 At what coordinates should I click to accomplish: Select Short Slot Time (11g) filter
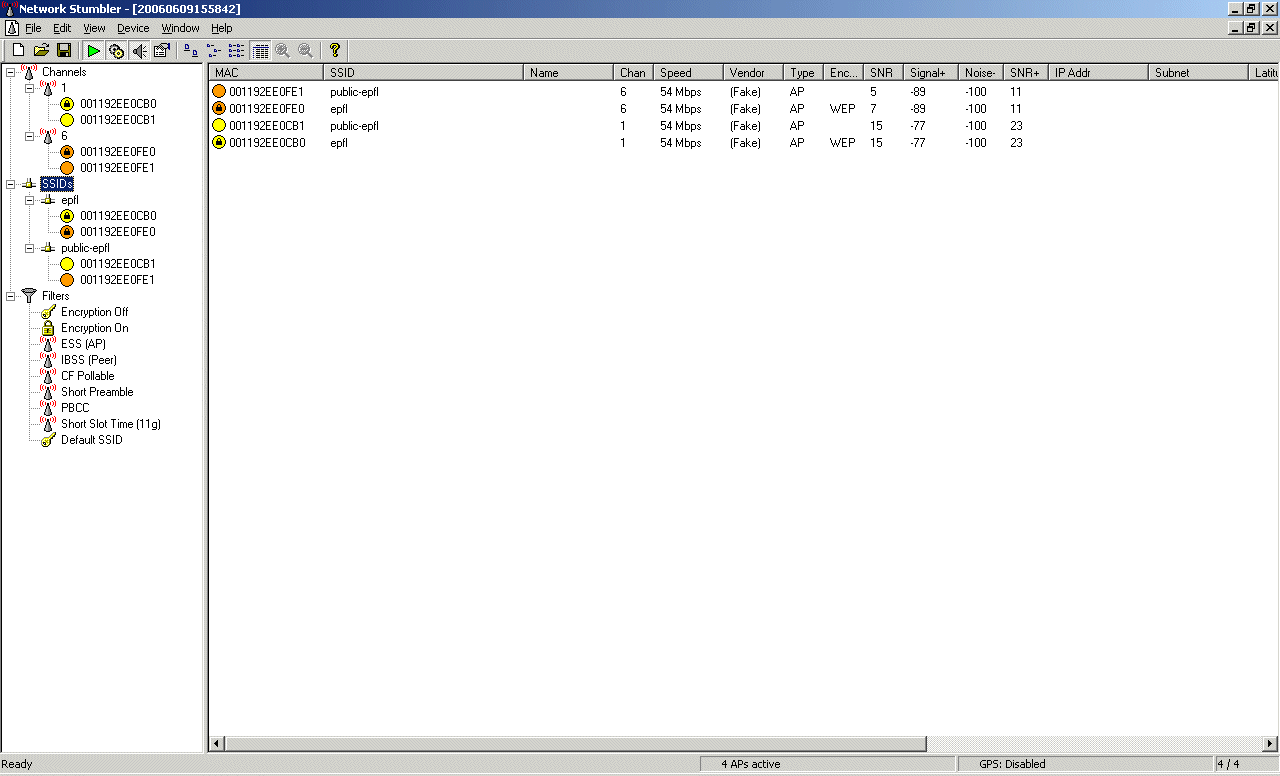[111, 424]
